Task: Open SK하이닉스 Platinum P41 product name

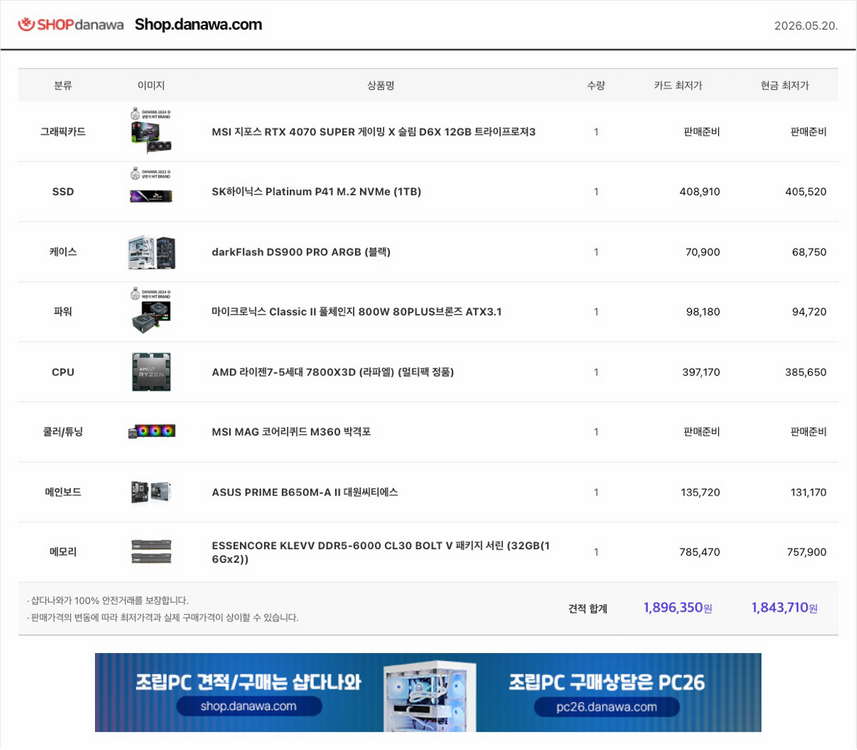Action: (316, 192)
